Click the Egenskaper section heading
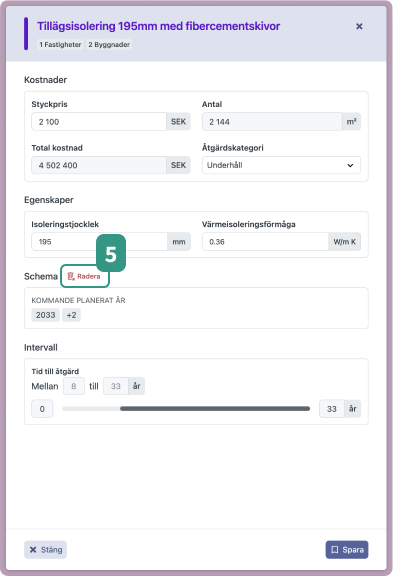Screen dimensions: 393x576 [x=49, y=200]
